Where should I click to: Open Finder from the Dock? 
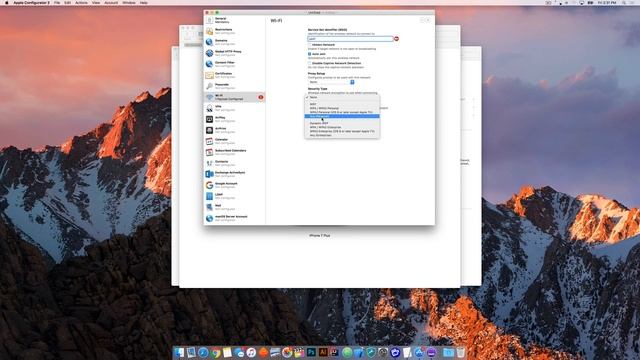point(179,352)
